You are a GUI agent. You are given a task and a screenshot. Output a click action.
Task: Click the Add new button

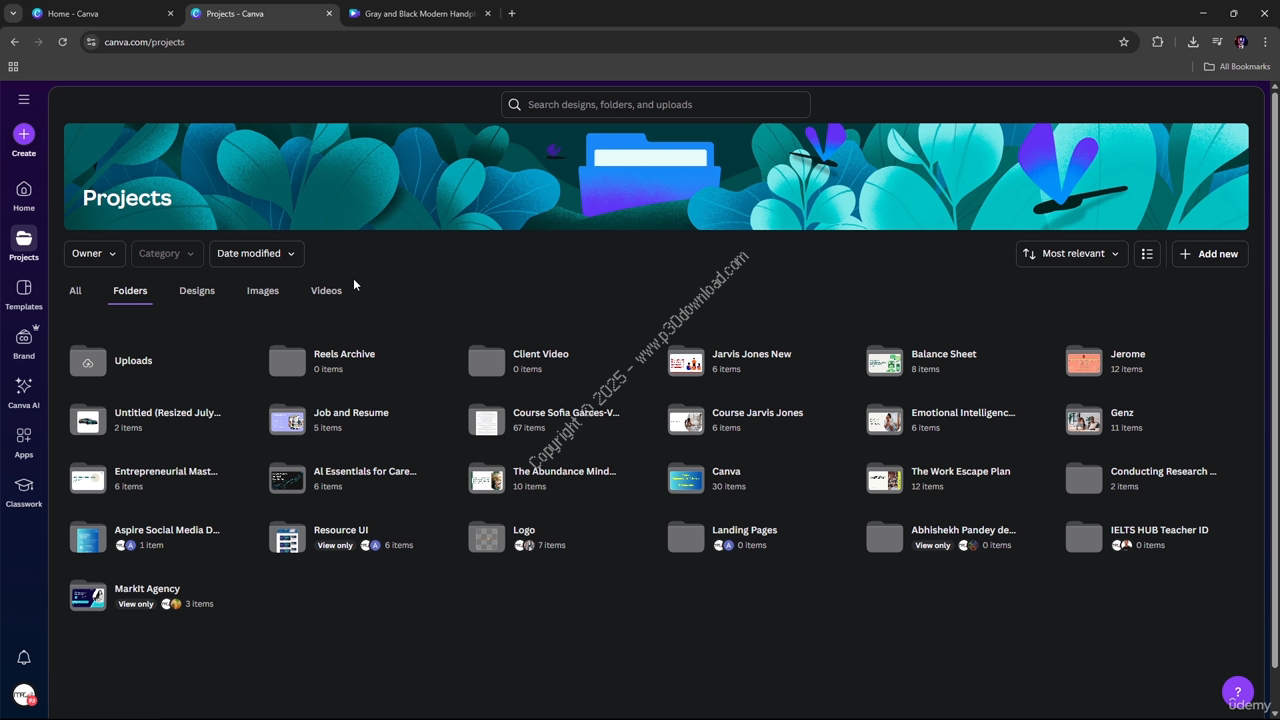pyautogui.click(x=1210, y=254)
